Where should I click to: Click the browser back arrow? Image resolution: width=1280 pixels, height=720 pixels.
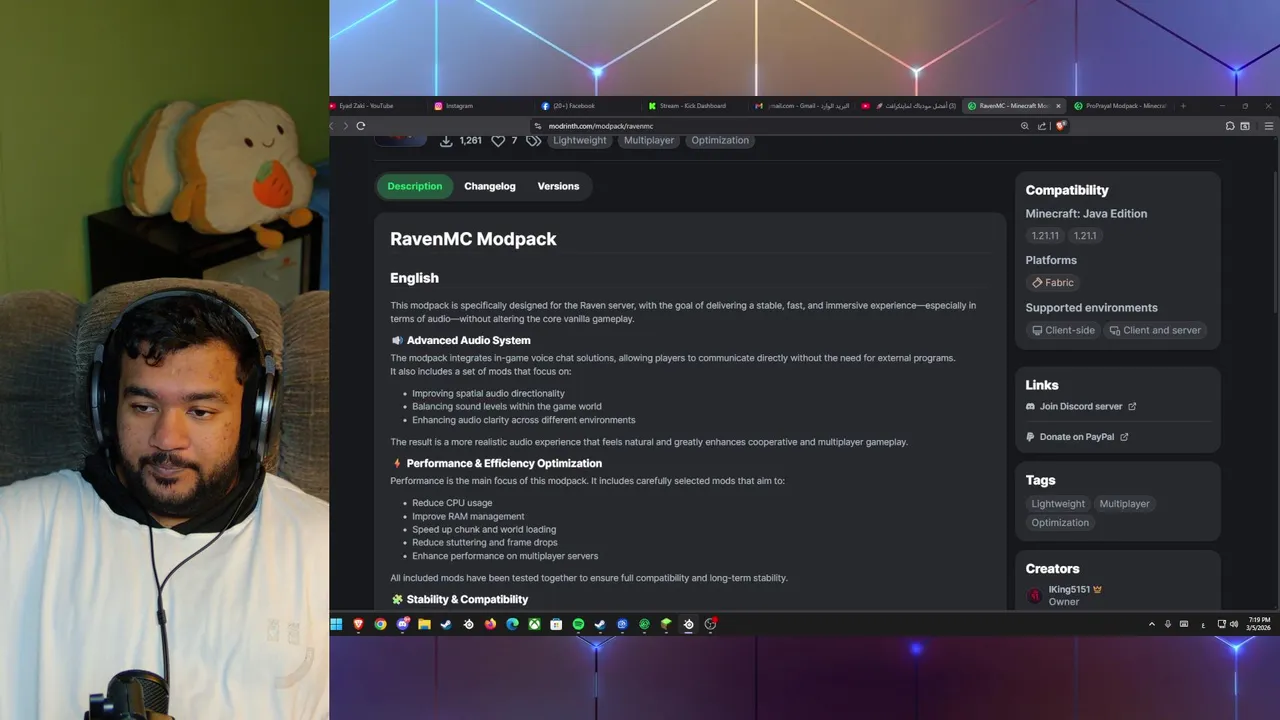[332, 126]
